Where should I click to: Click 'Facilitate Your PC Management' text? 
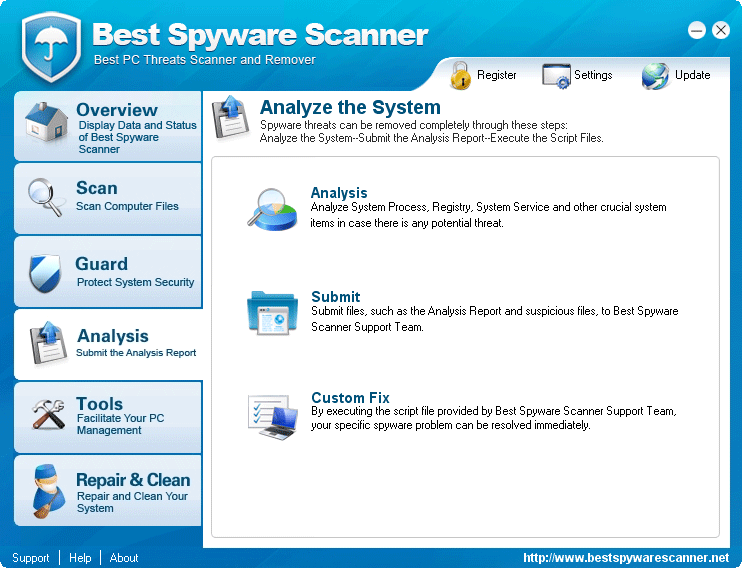click(120, 424)
